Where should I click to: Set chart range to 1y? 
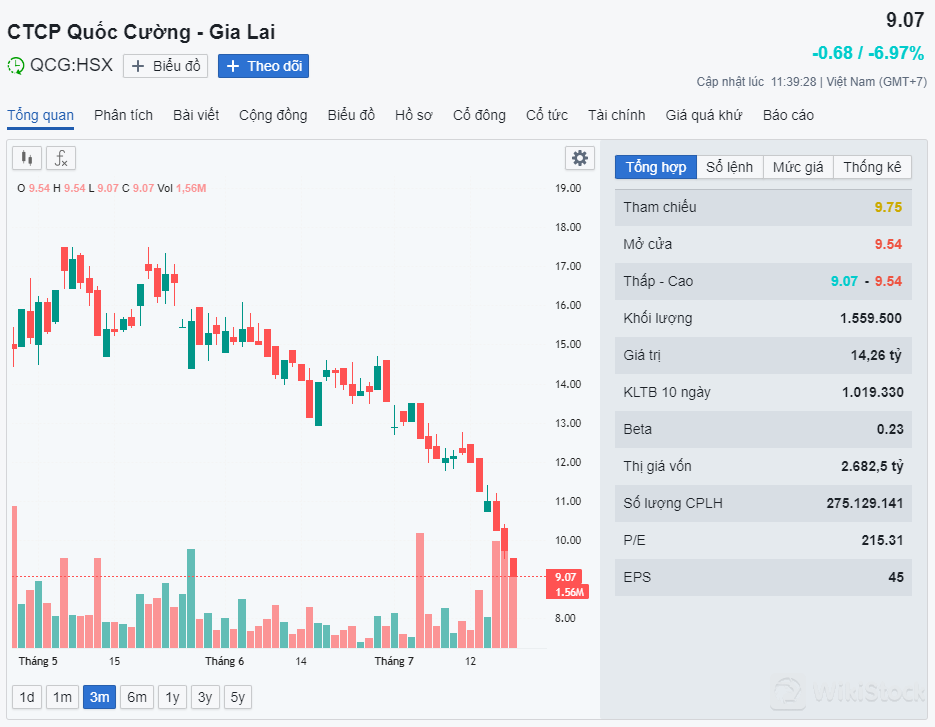click(x=172, y=697)
